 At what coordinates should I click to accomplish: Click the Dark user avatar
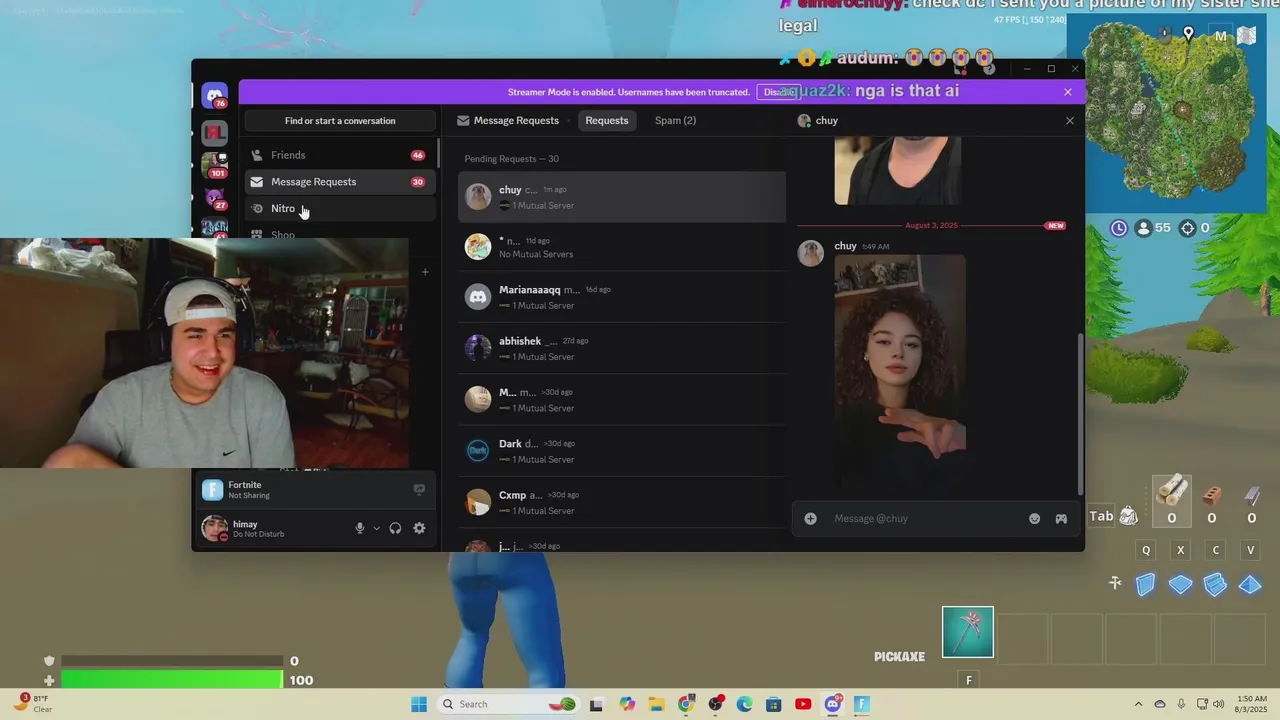tap(478, 451)
